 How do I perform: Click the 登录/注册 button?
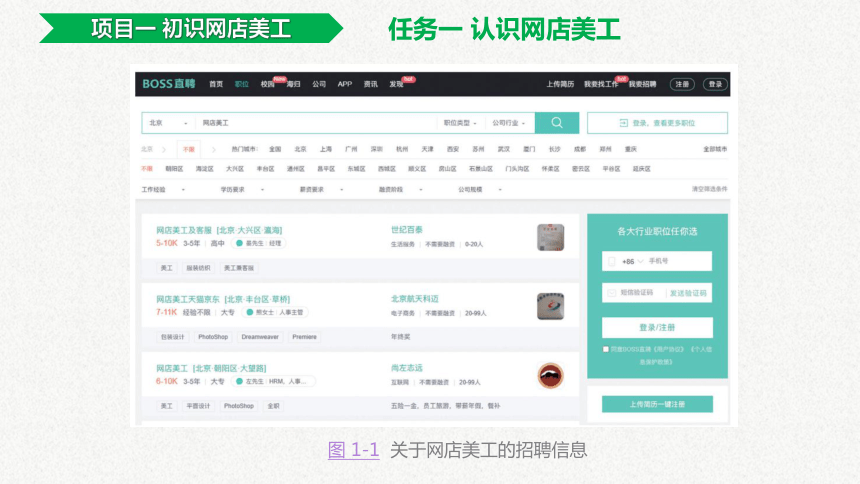(657, 328)
